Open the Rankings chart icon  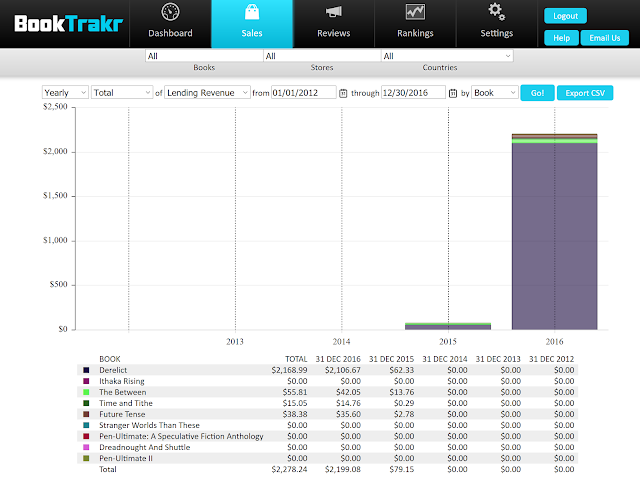tap(415, 12)
